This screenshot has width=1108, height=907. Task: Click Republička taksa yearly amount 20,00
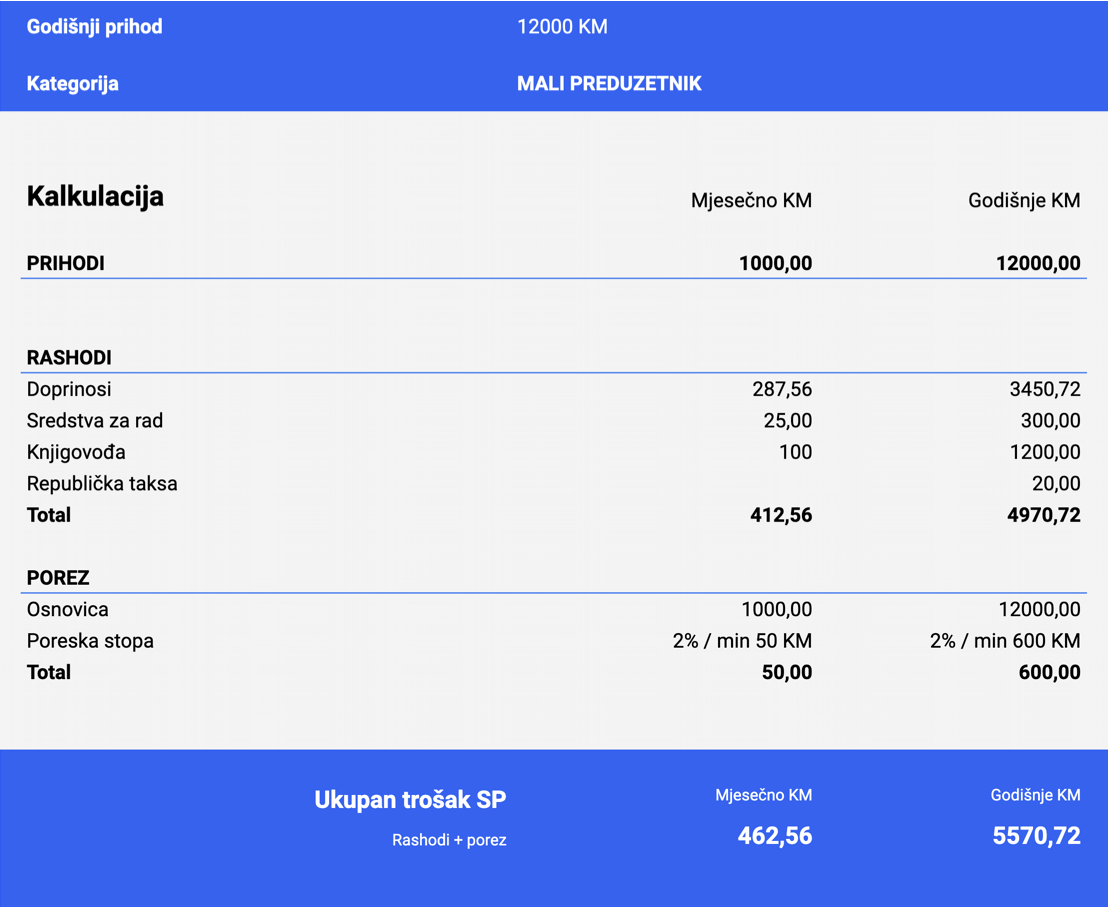1056,484
